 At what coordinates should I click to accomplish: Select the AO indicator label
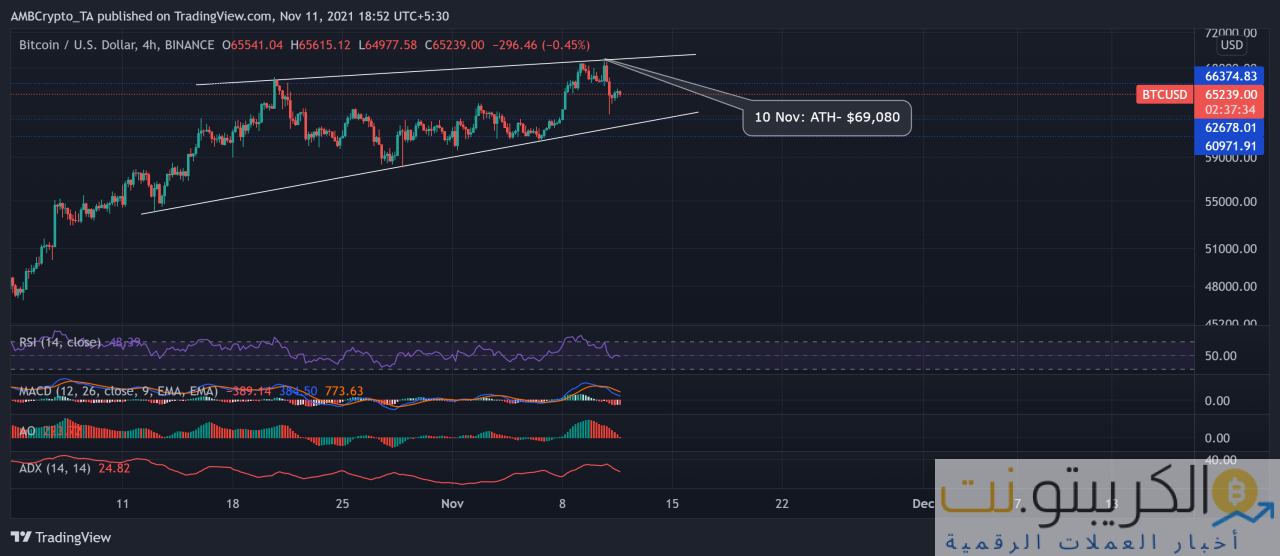pyautogui.click(x=27, y=430)
